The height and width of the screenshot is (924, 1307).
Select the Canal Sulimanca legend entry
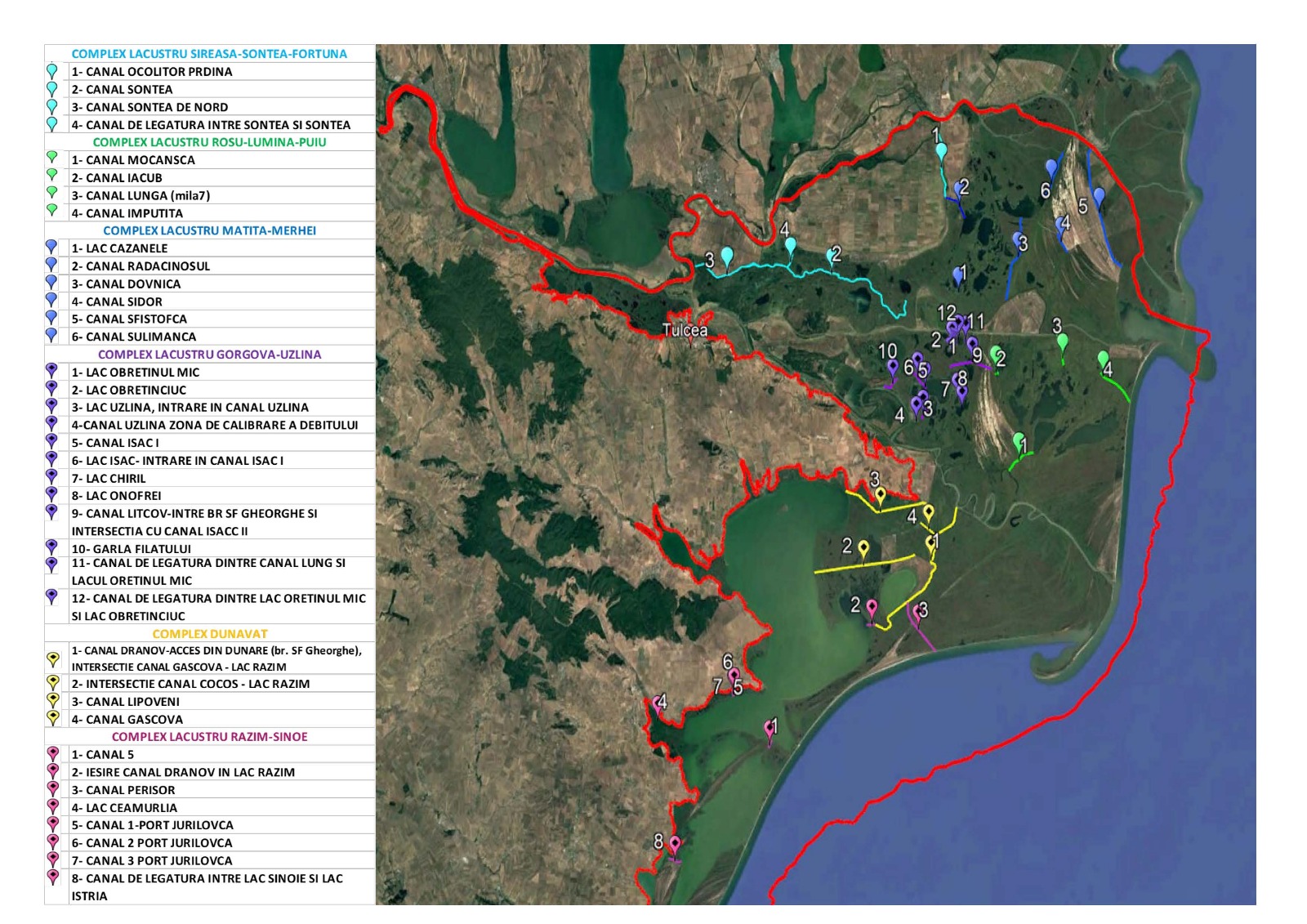pyautogui.click(x=134, y=337)
